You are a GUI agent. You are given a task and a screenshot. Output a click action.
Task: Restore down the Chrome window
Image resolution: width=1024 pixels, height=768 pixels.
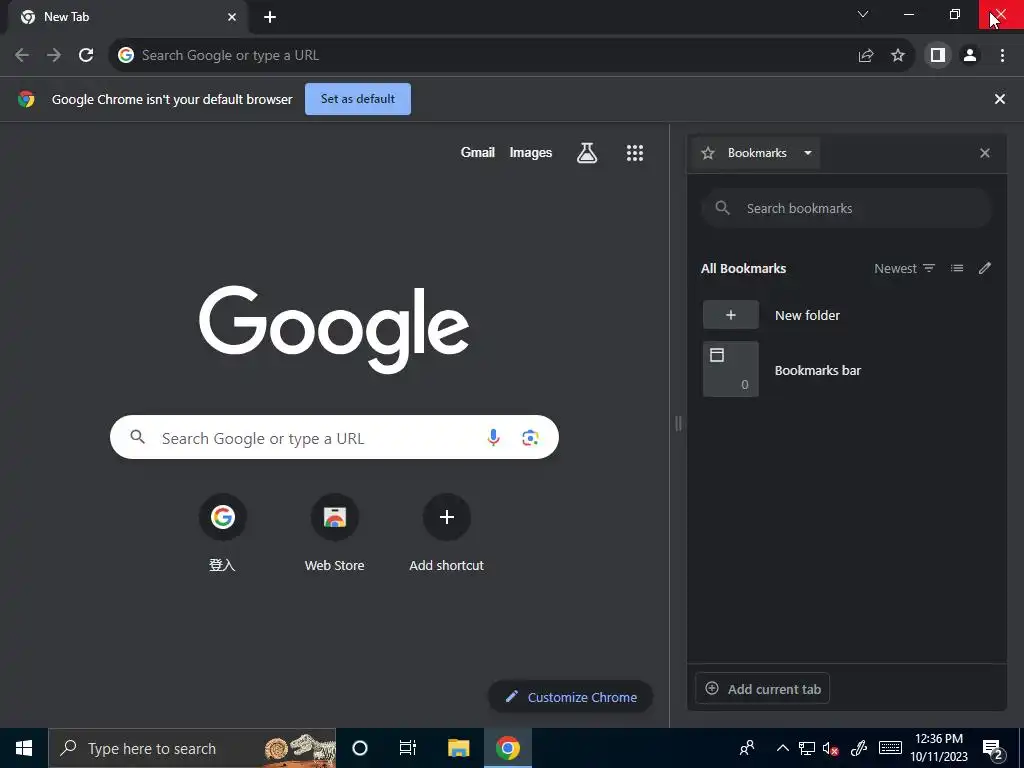pos(955,14)
